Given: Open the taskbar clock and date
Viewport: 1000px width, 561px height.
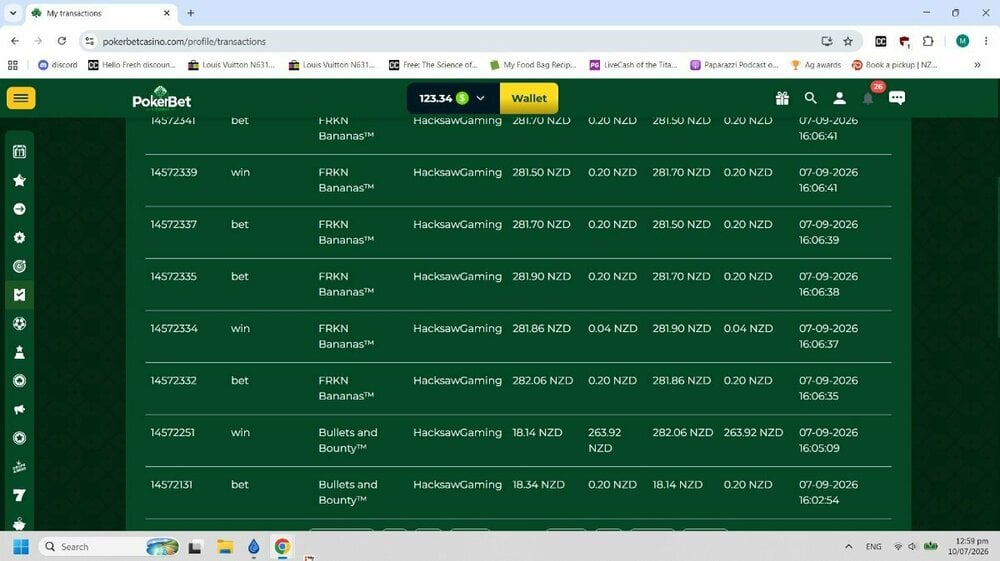Looking at the screenshot, I should pyautogui.click(x=968, y=546).
